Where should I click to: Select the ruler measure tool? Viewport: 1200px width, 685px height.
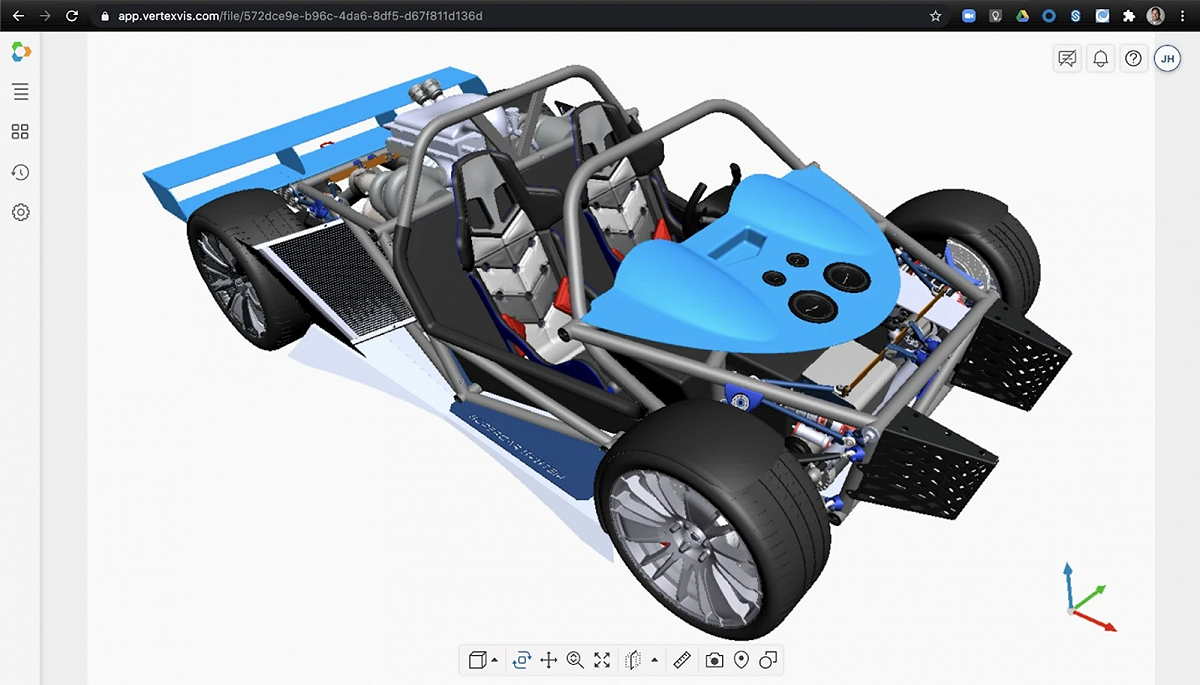pyautogui.click(x=682, y=660)
